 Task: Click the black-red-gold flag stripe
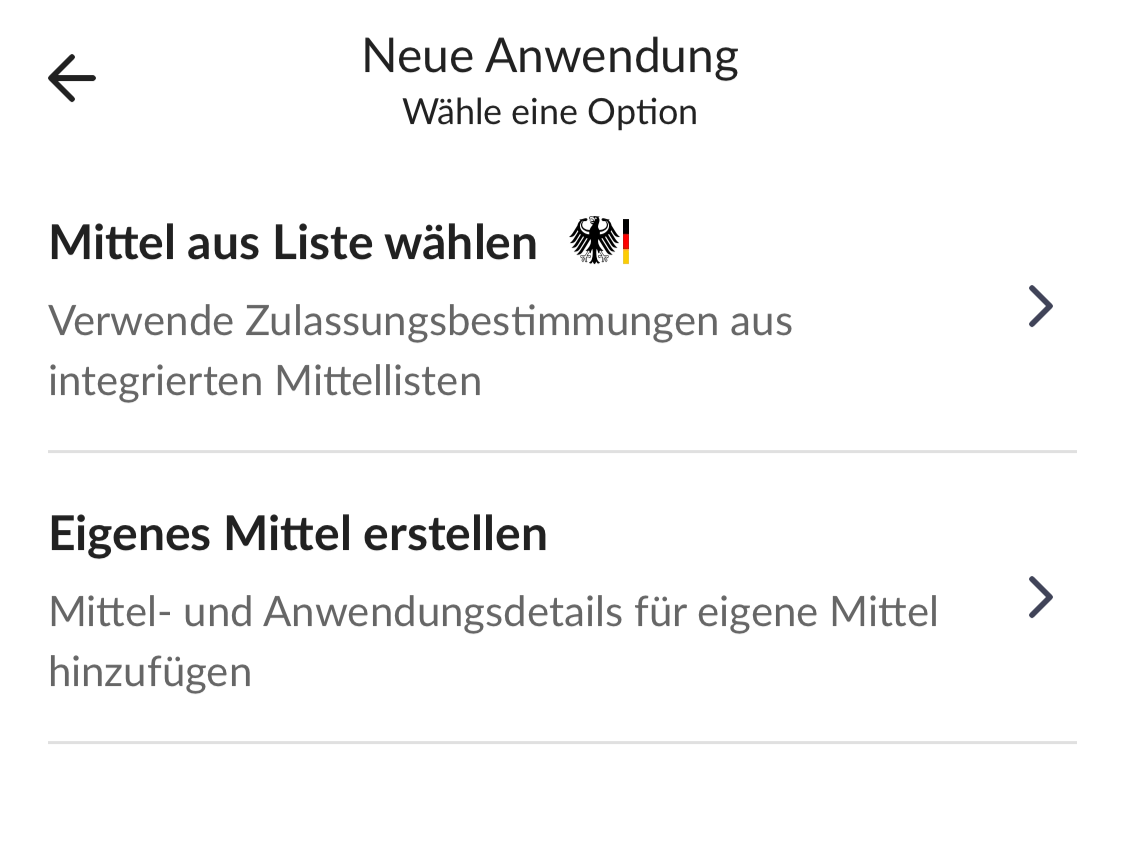(626, 241)
